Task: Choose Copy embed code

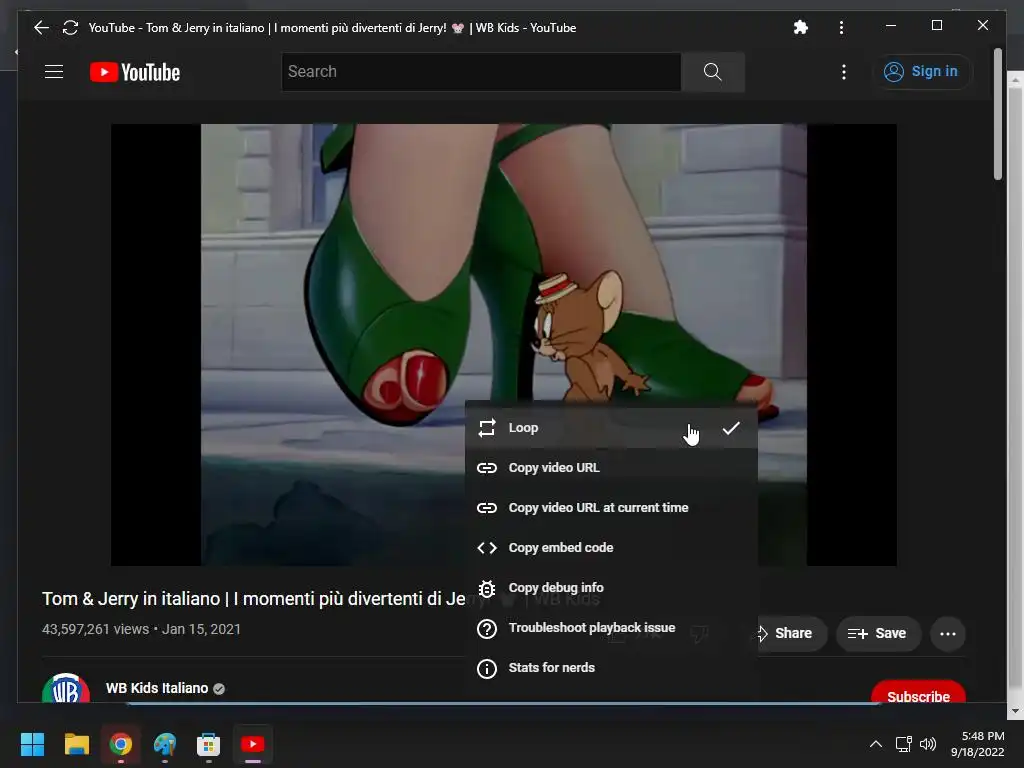Action: tap(611, 547)
